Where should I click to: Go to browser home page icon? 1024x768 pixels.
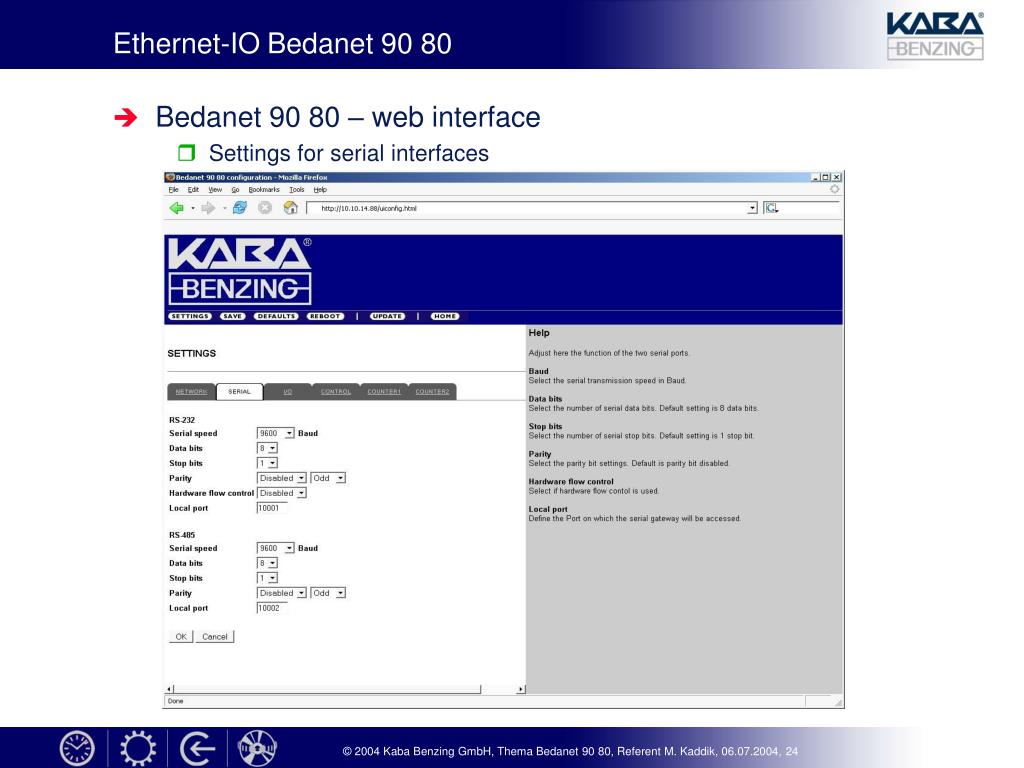point(291,208)
